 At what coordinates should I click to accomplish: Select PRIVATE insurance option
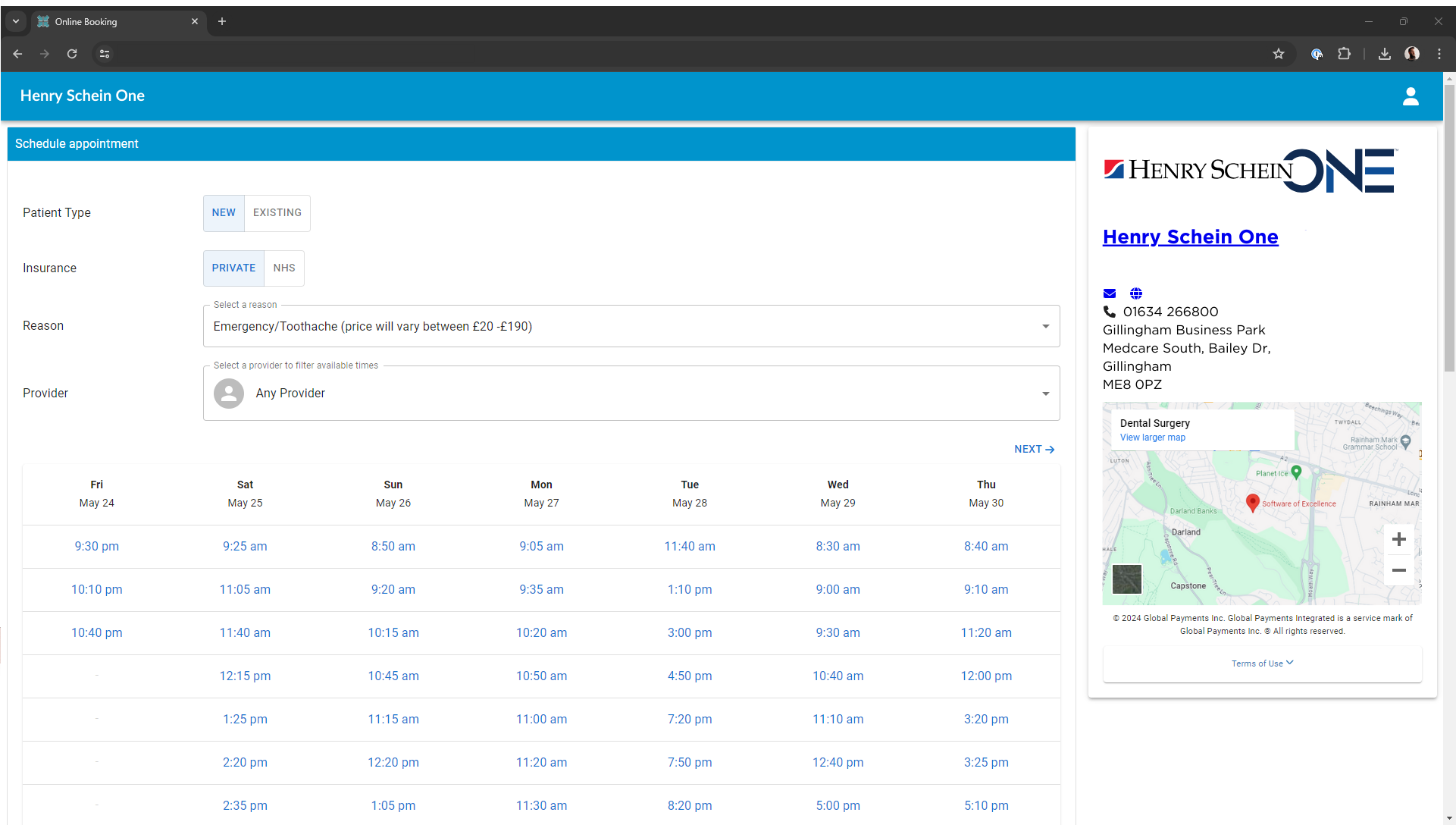[233, 268]
